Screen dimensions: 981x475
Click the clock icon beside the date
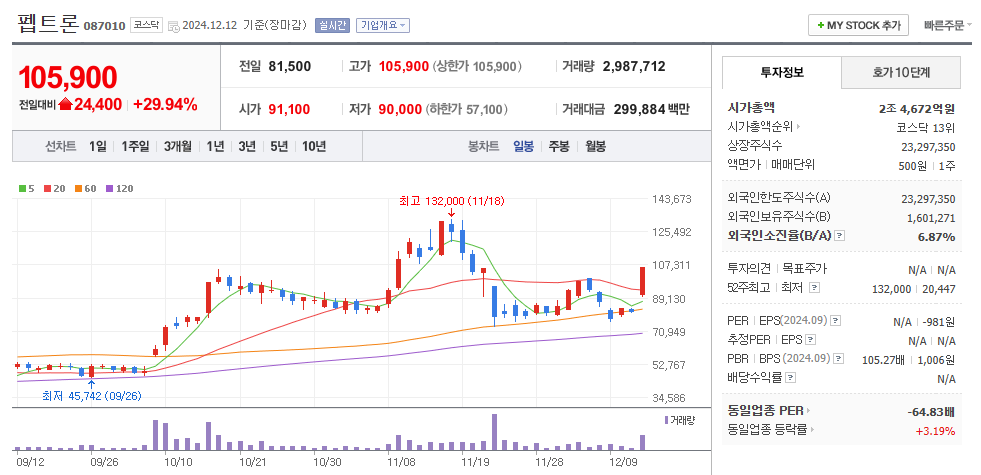(173, 26)
